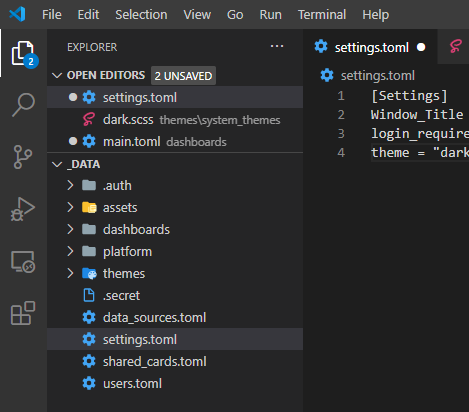Expand the dashboards folder chevron
Image resolution: width=469 pixels, height=412 pixels.
point(70,229)
